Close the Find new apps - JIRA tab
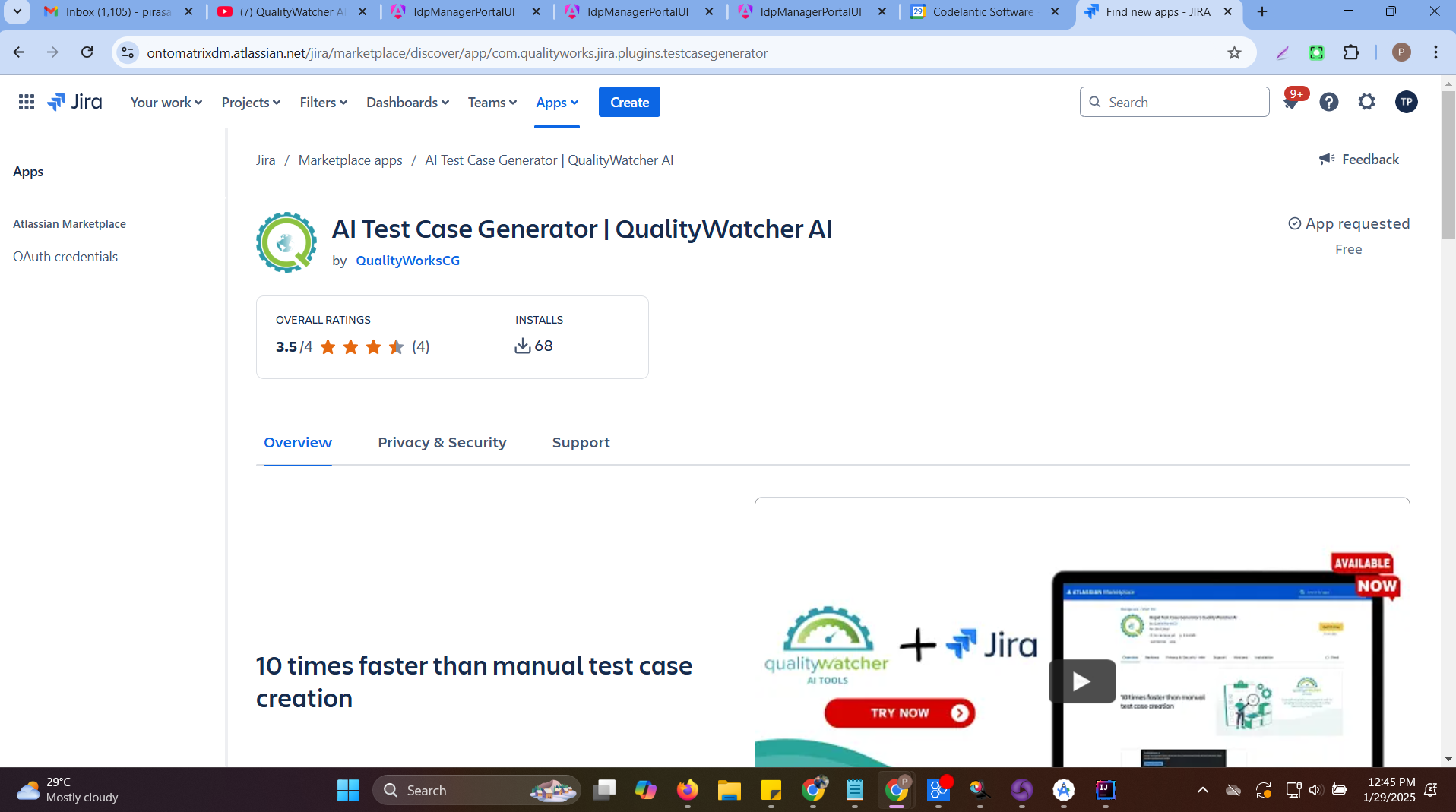 click(x=1227, y=11)
